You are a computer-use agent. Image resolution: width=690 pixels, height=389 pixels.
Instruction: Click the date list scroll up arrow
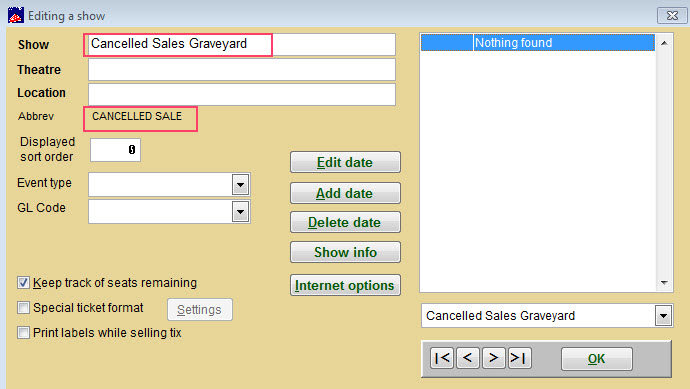coord(664,43)
